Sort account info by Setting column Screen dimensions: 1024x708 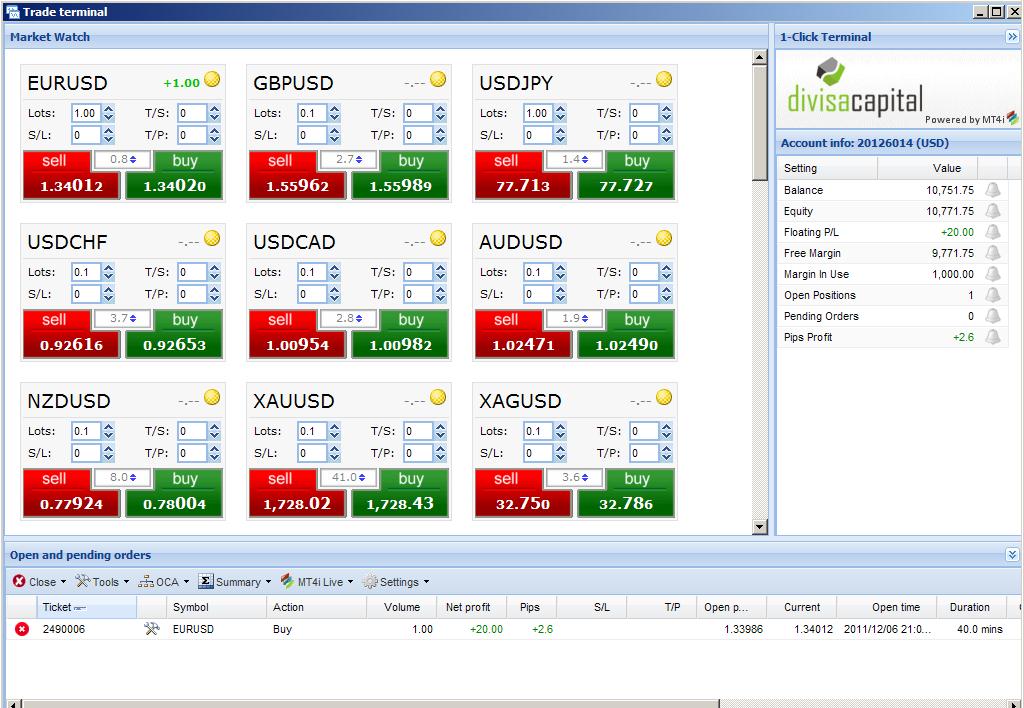(827, 169)
